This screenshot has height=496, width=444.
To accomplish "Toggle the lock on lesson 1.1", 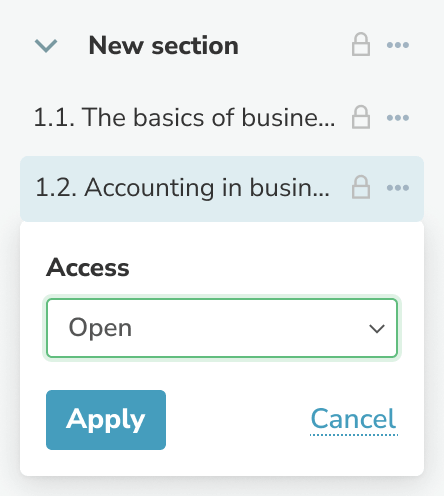I will (x=361, y=117).
